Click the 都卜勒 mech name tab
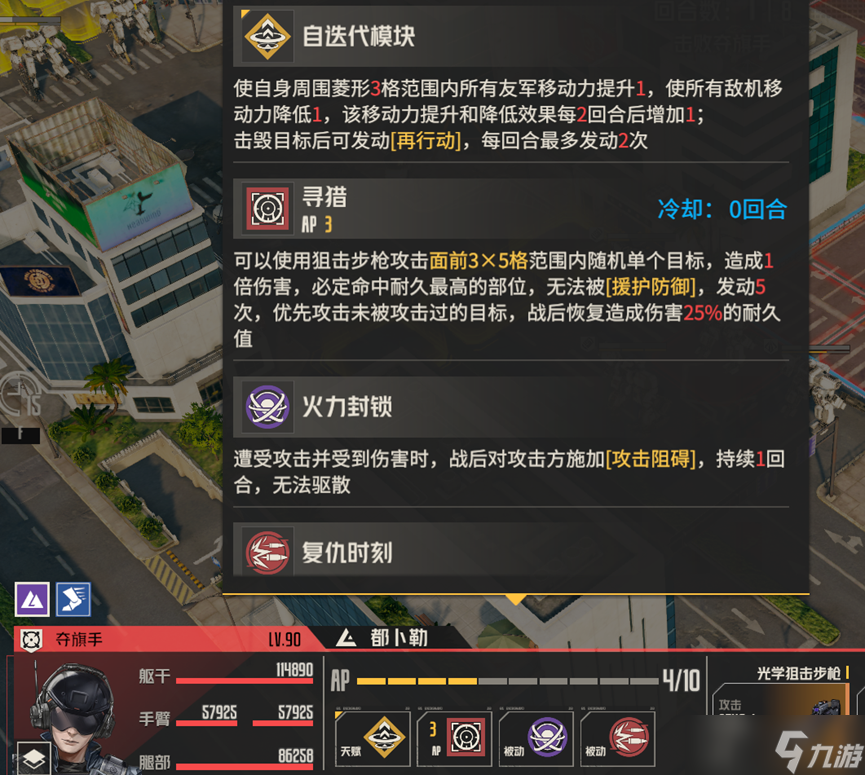 [x=398, y=638]
